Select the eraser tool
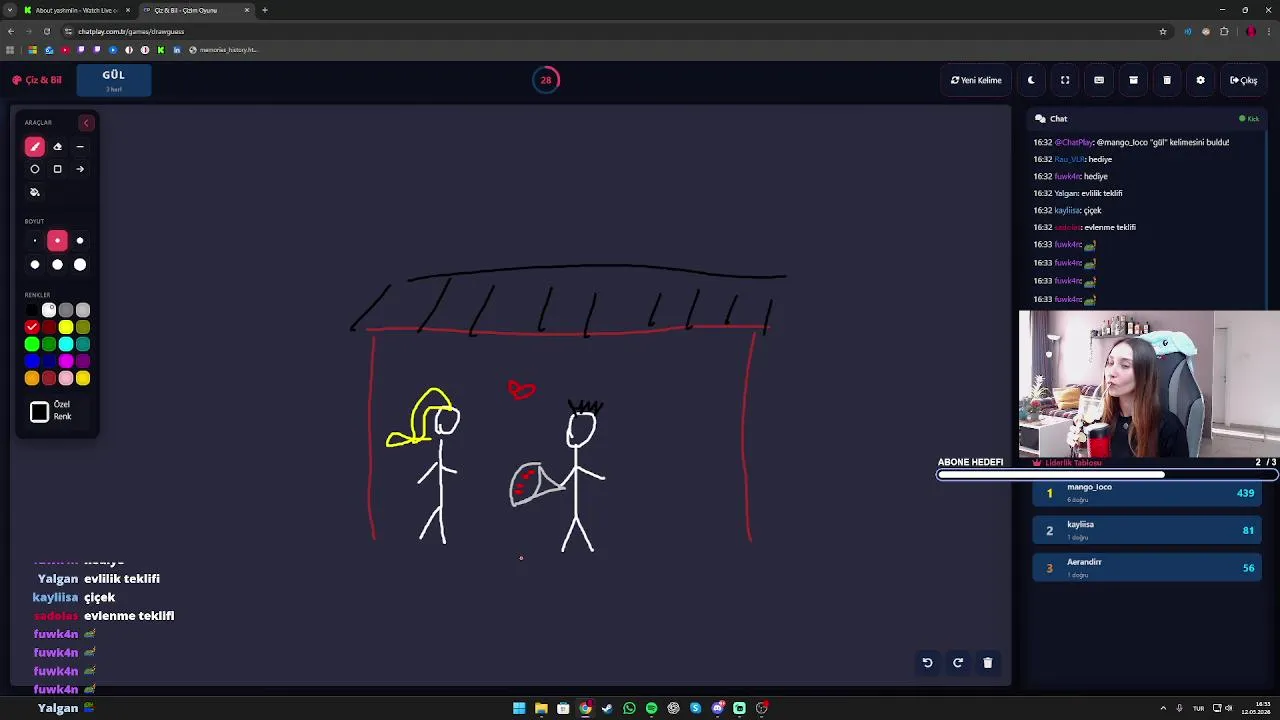 point(57,147)
